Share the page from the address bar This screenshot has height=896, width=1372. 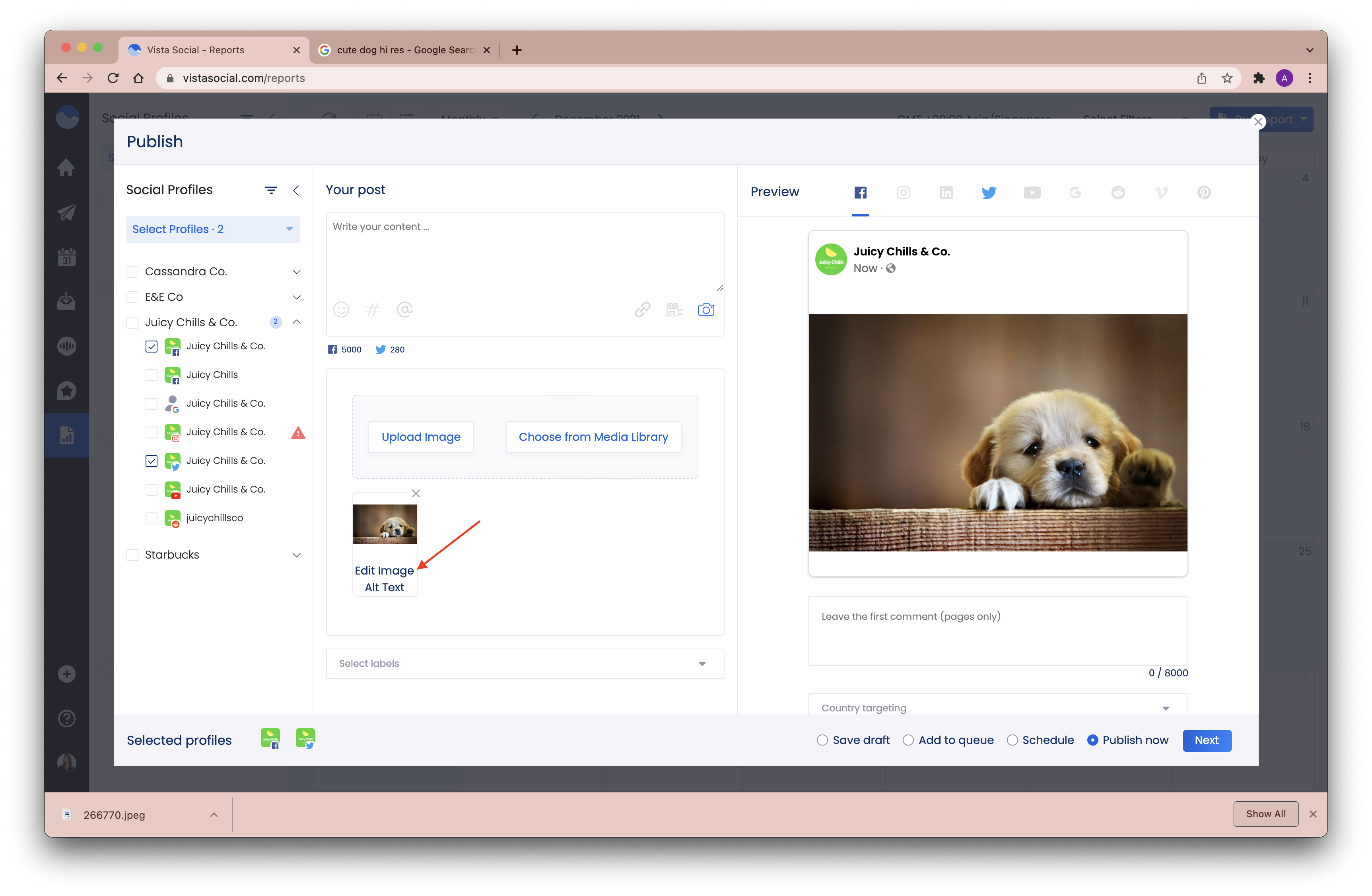(1201, 78)
